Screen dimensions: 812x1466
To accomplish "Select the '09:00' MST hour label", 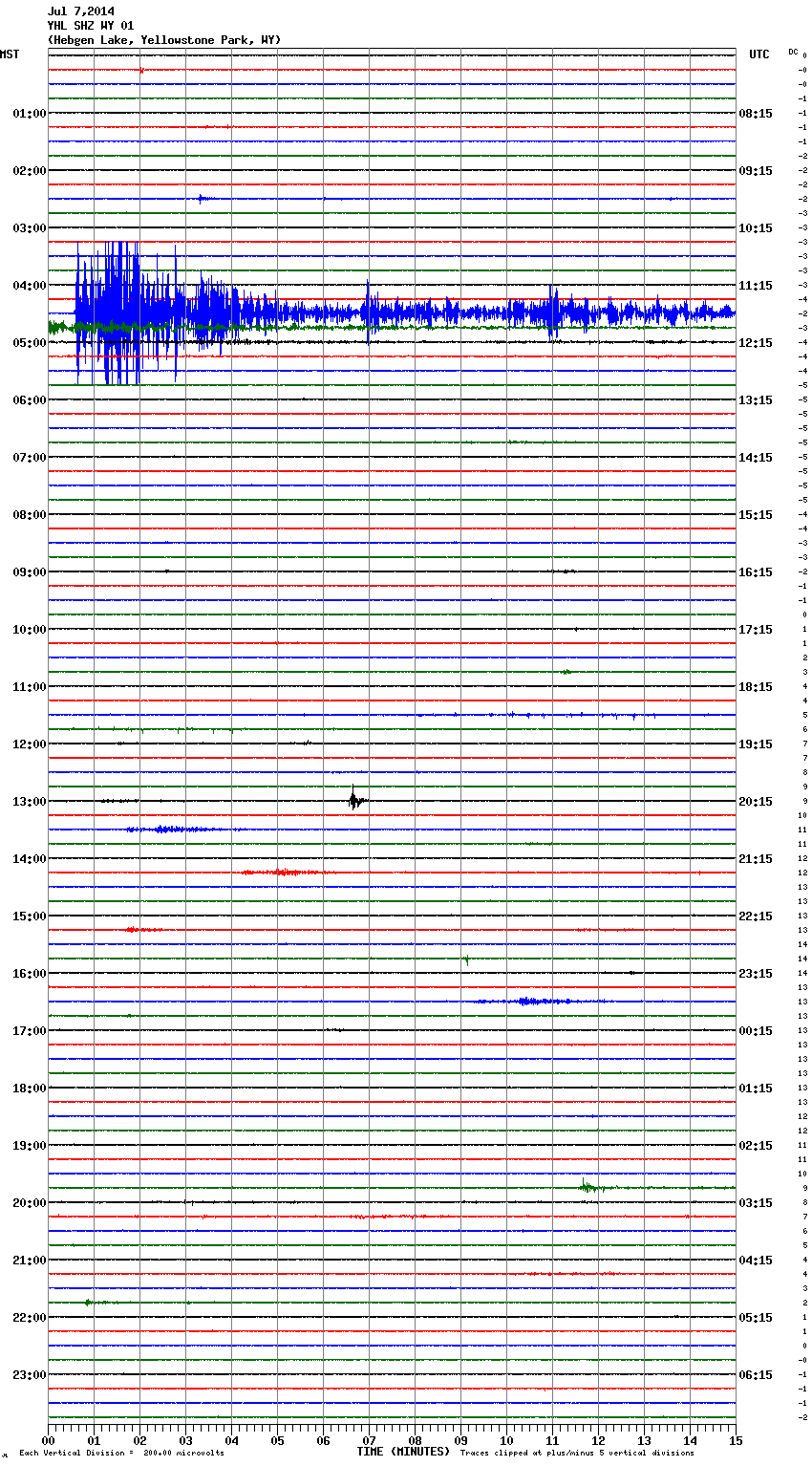I will pos(30,572).
